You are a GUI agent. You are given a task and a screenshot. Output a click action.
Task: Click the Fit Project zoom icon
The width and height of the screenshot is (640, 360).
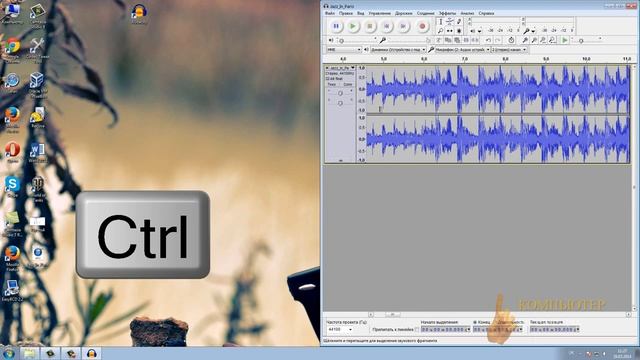point(552,40)
